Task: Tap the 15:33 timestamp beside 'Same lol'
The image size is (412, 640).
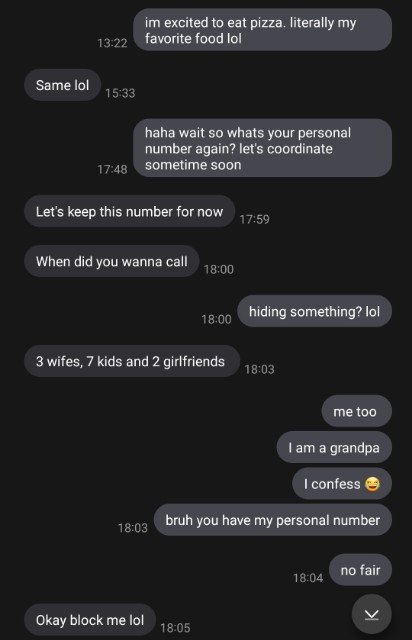Action: (x=120, y=93)
